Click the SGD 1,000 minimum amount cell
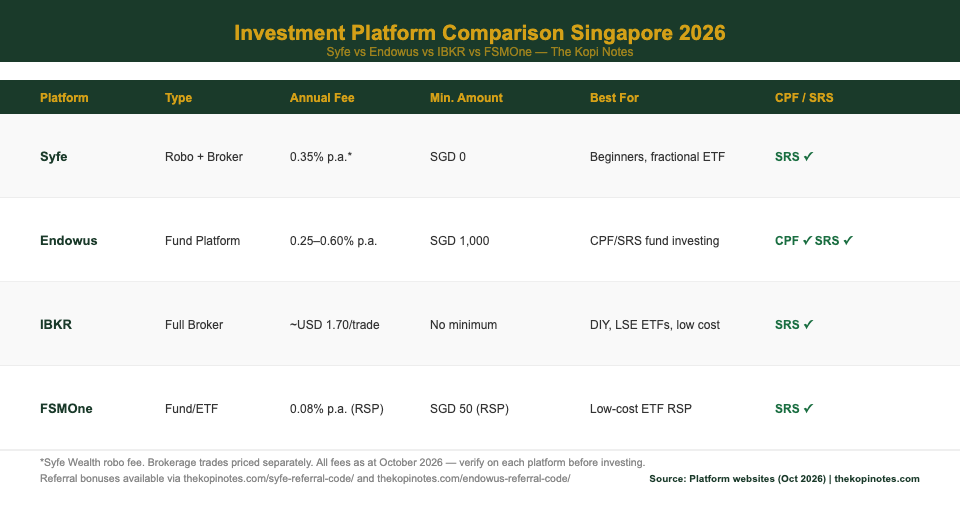960x520 pixels. 460,241
